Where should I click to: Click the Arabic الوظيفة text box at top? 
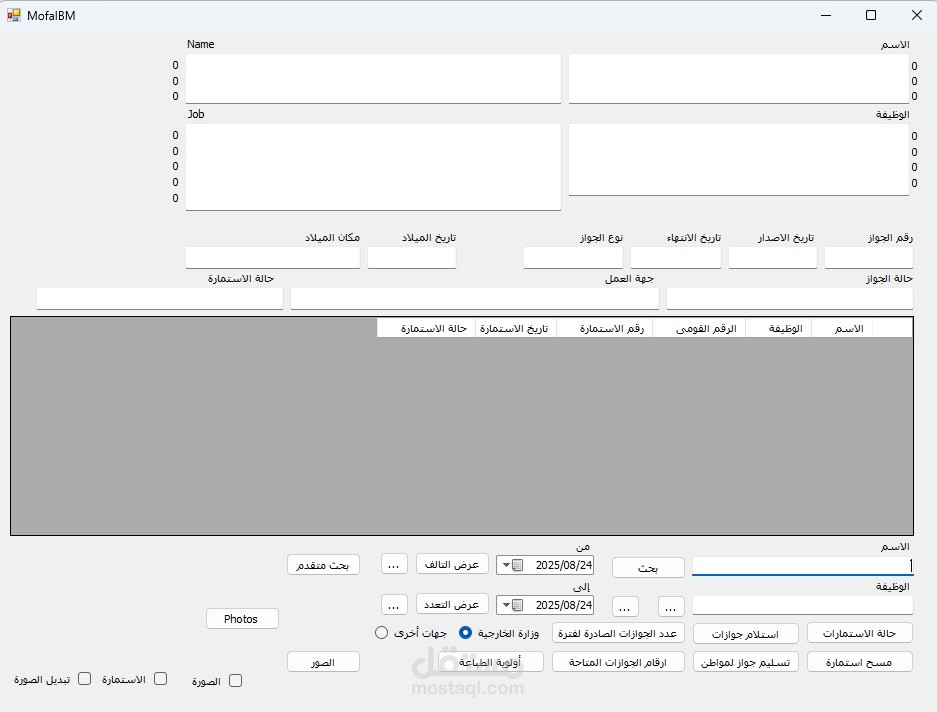(x=739, y=159)
